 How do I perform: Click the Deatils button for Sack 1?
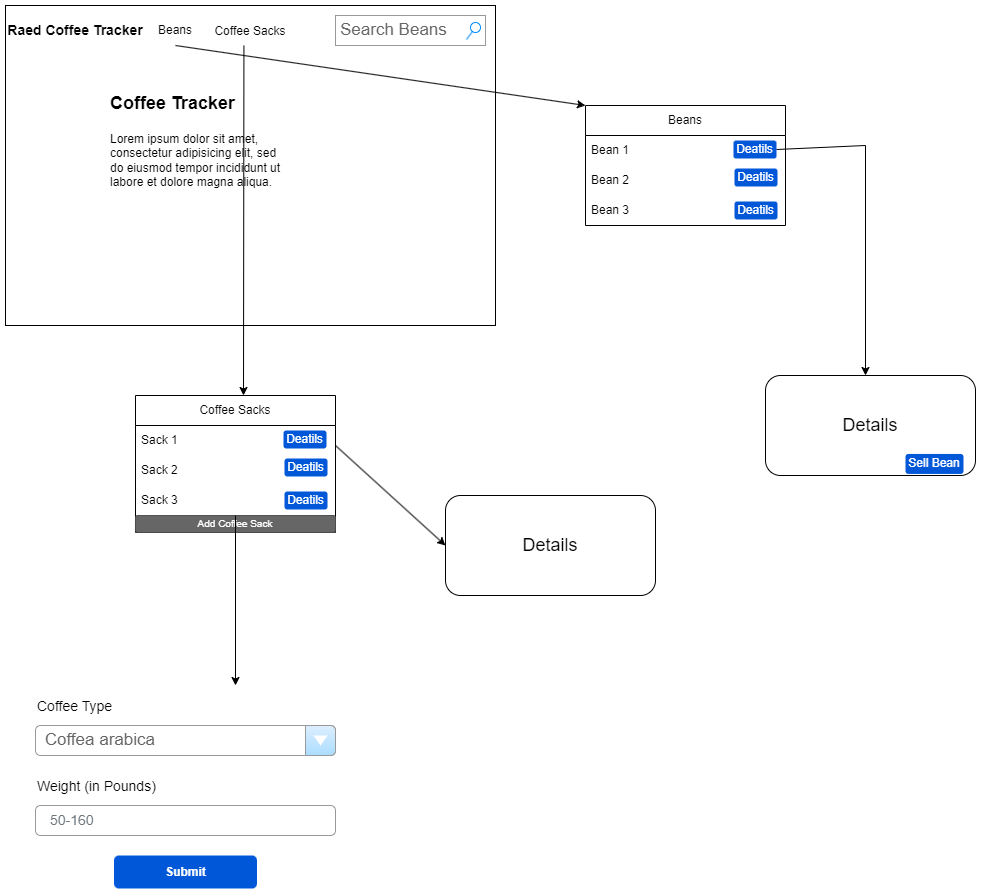click(x=305, y=438)
